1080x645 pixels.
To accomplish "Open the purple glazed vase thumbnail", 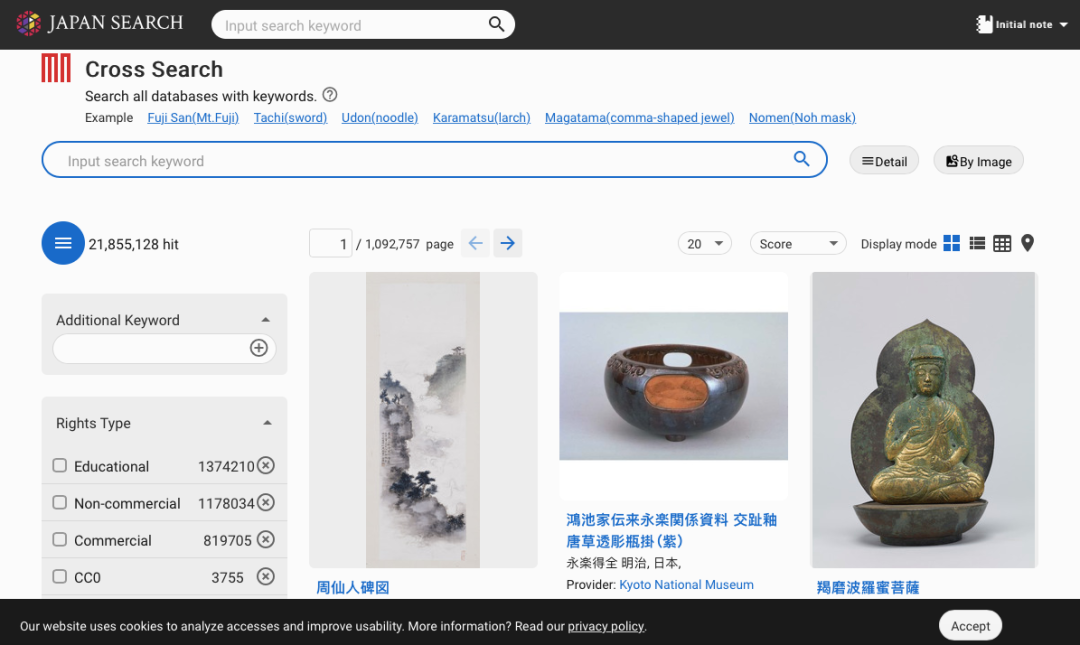I will point(674,386).
